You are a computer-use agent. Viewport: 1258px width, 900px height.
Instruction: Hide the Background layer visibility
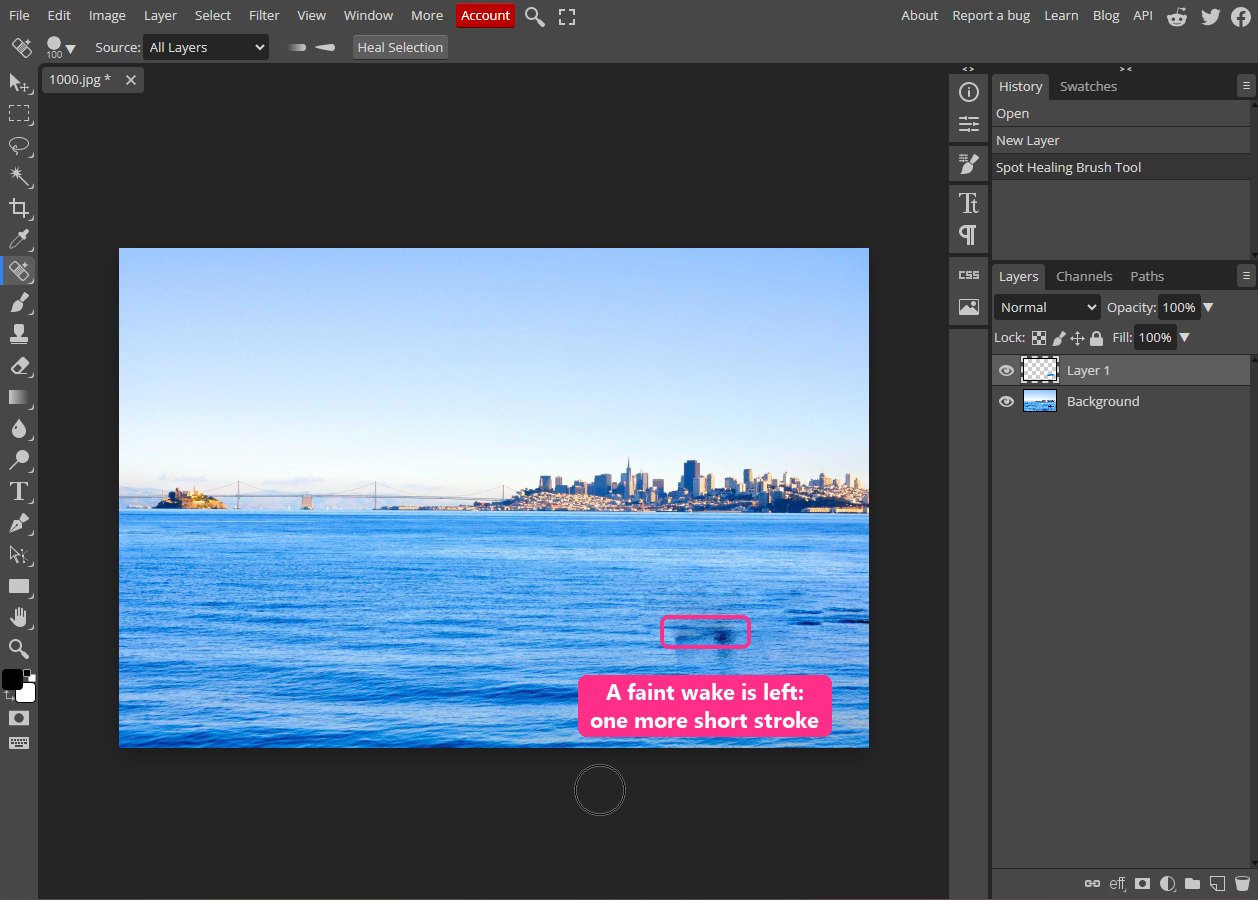coord(1006,402)
